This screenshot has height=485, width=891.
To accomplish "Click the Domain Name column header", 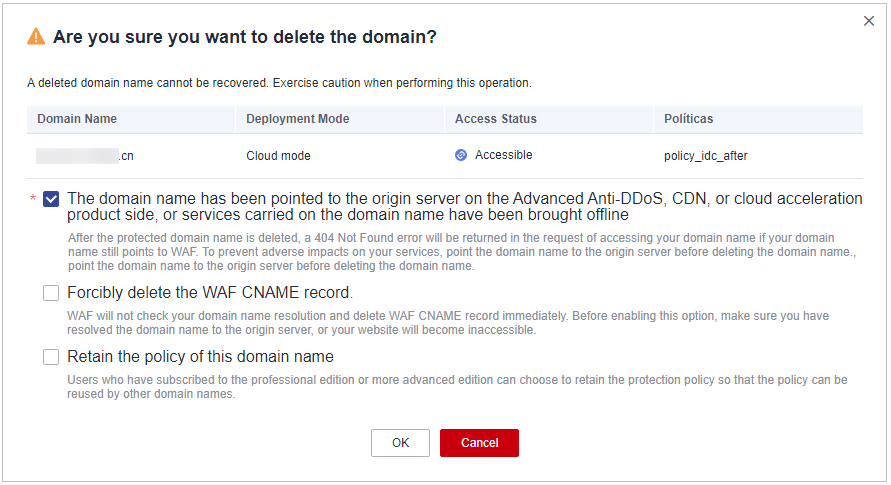I will (77, 119).
